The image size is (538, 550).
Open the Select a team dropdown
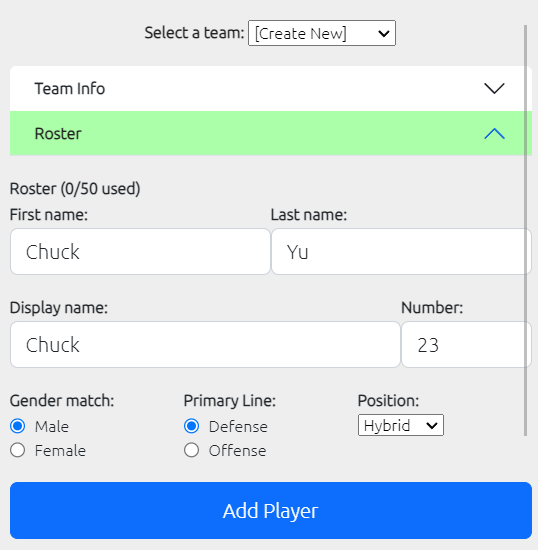tap(322, 33)
